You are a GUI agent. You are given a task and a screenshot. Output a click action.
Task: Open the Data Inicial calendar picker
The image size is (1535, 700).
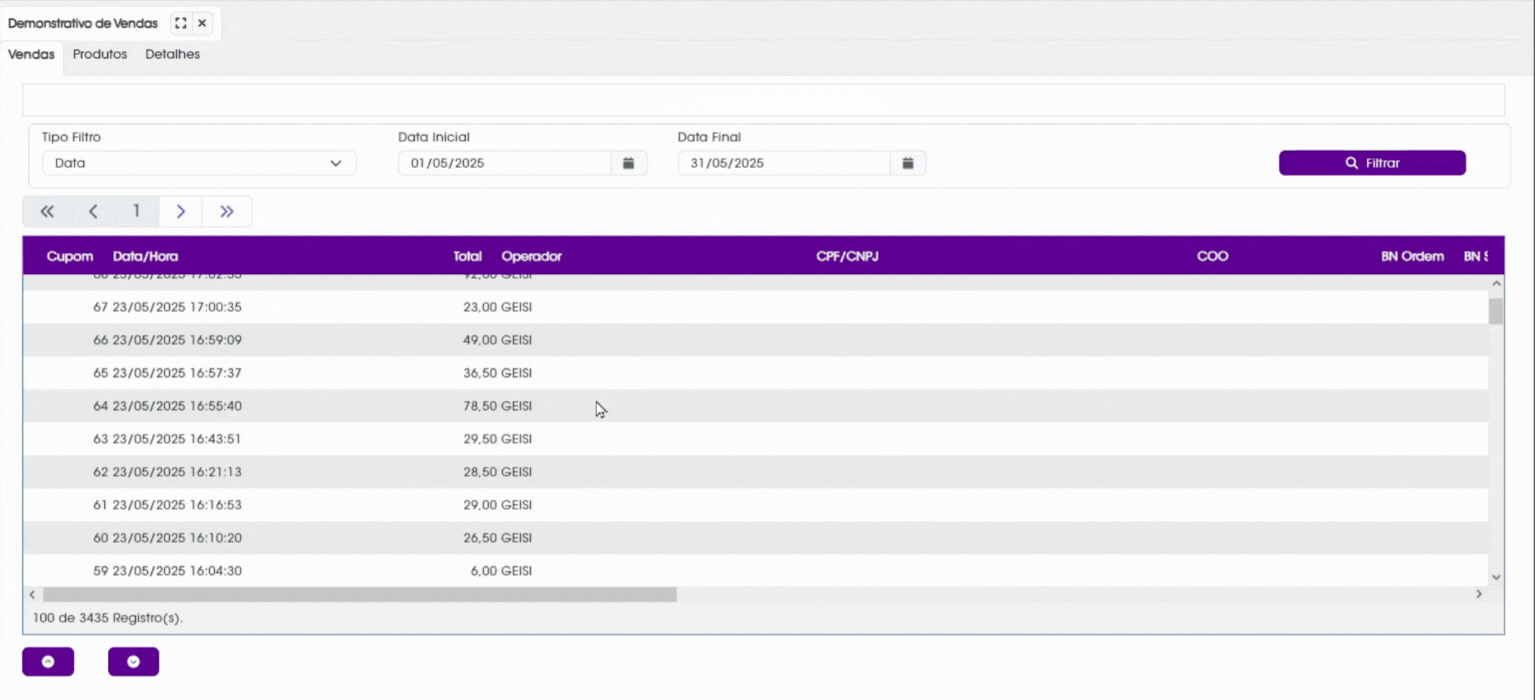629,163
